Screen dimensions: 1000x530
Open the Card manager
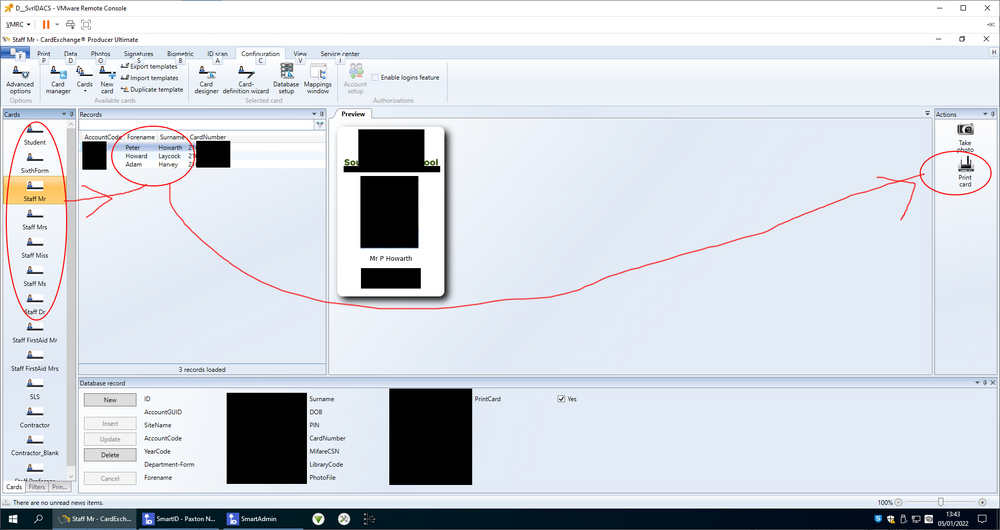point(58,79)
